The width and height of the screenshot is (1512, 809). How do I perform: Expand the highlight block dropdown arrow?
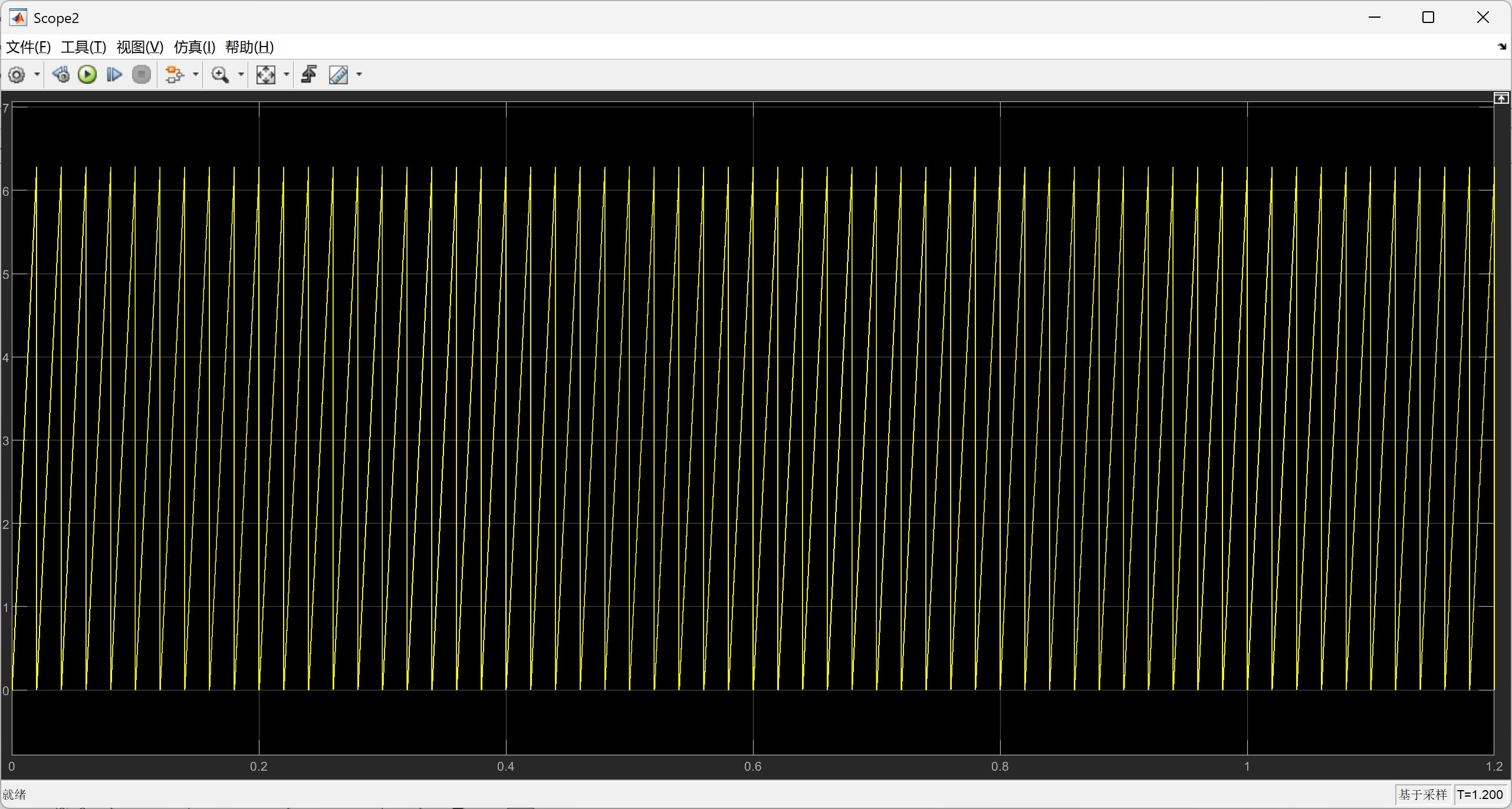tap(195, 75)
